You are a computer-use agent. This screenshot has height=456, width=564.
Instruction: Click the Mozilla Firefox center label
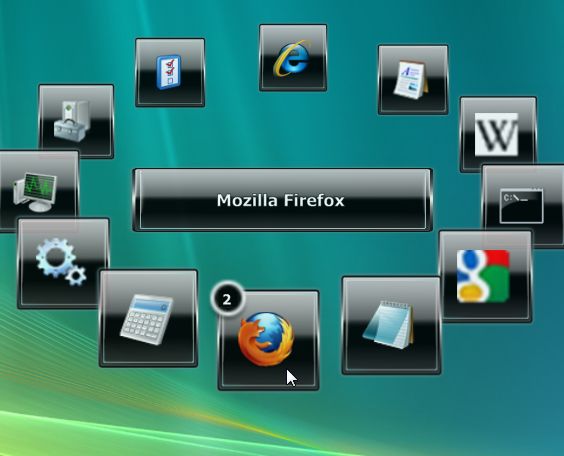[x=281, y=200]
